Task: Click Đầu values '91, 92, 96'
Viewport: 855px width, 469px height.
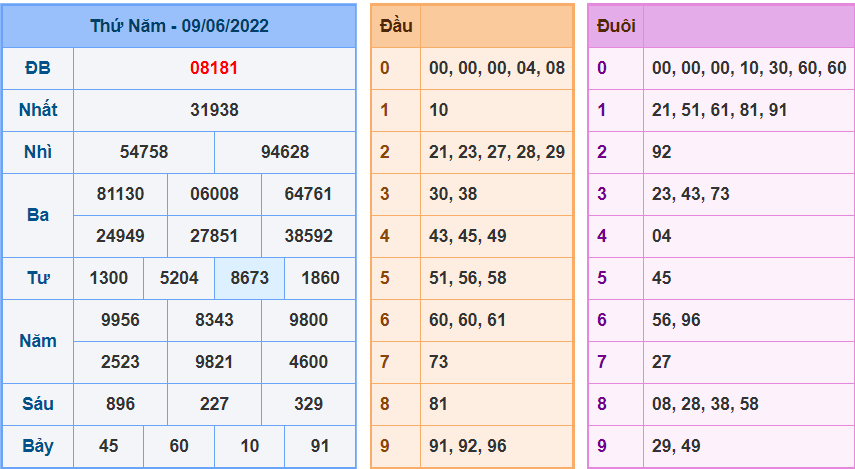Action: pos(468,446)
